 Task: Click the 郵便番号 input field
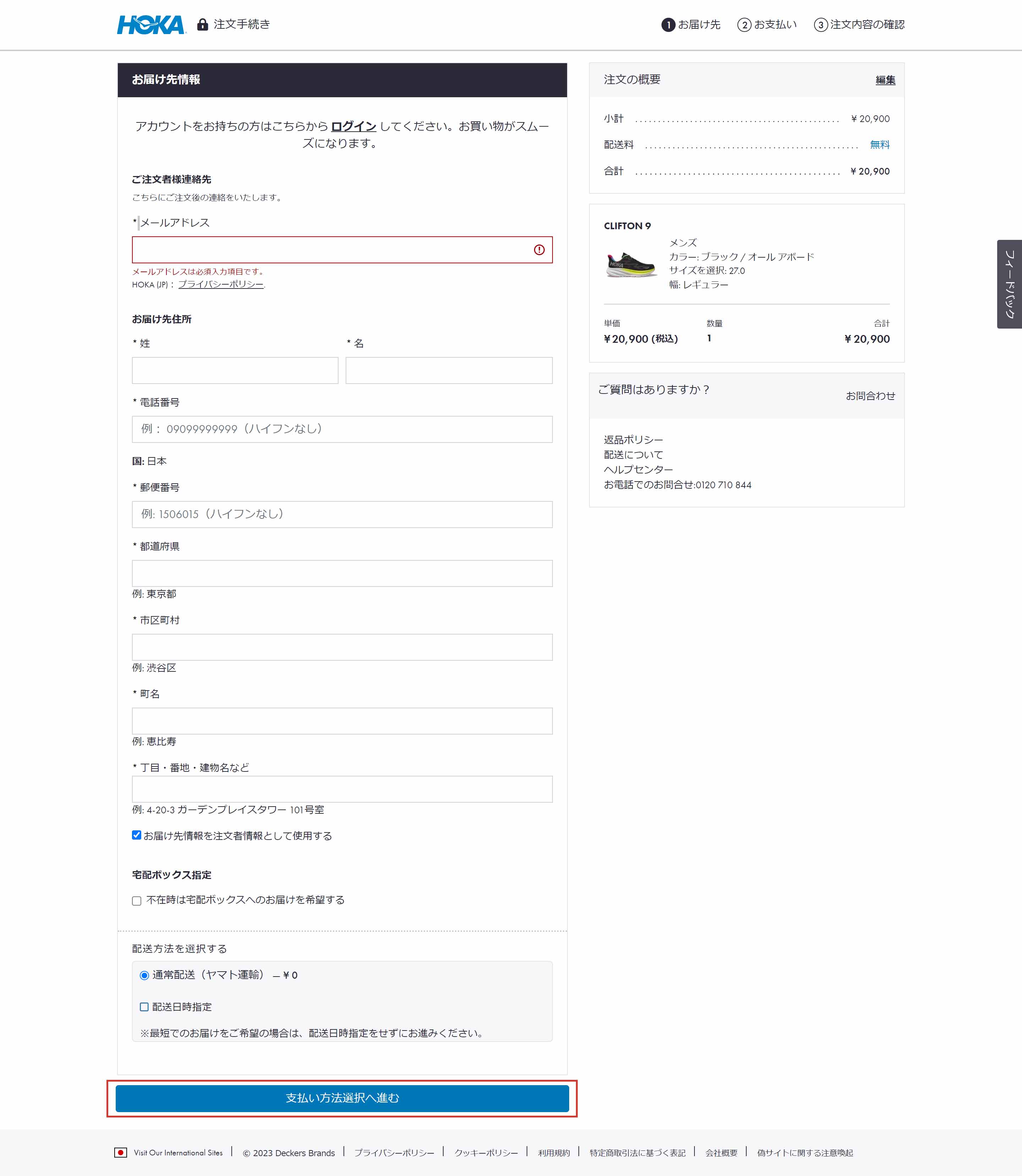pyautogui.click(x=342, y=515)
